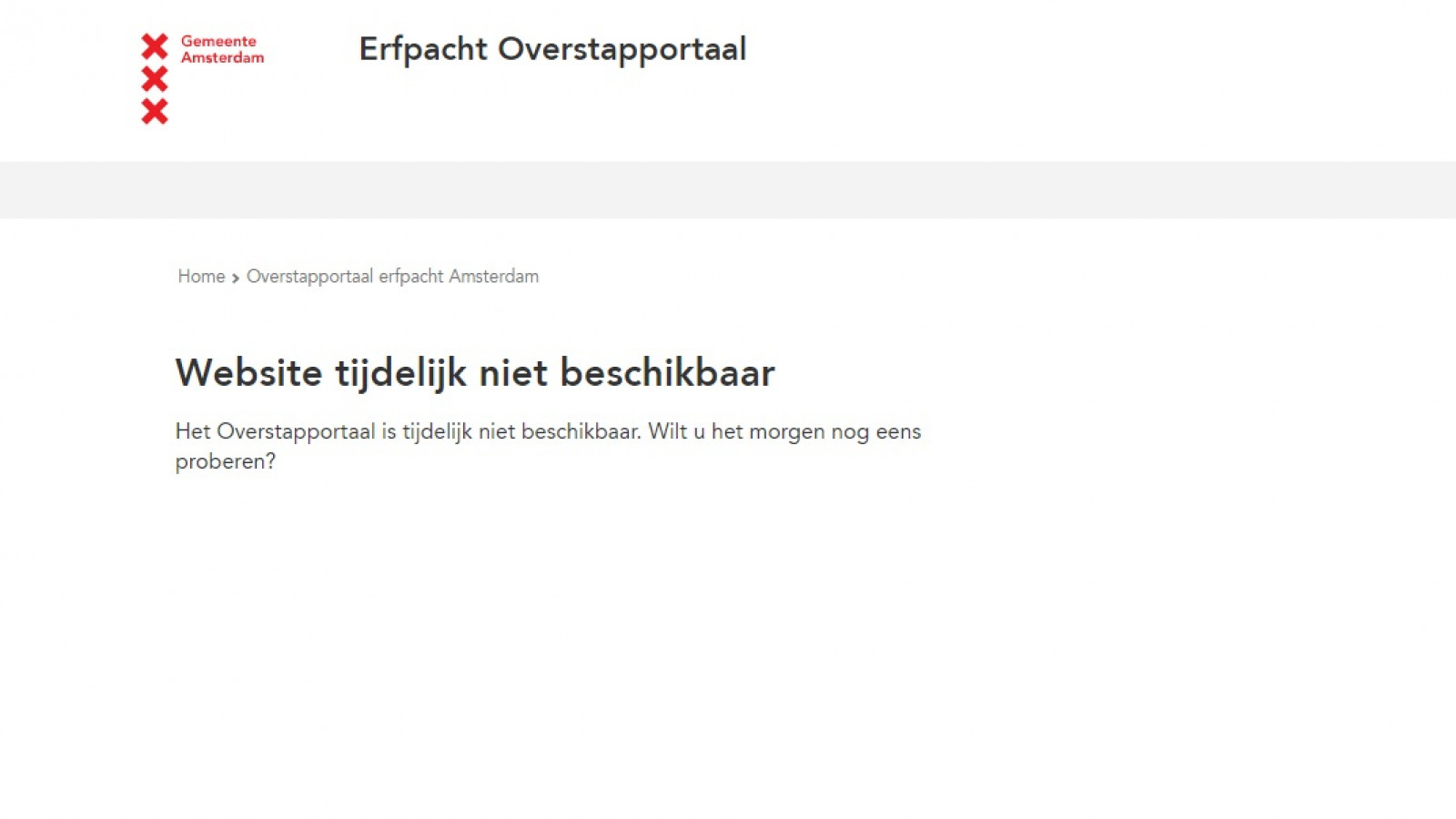
Task: Click the gray navigation bar under the header
Action: tap(728, 190)
